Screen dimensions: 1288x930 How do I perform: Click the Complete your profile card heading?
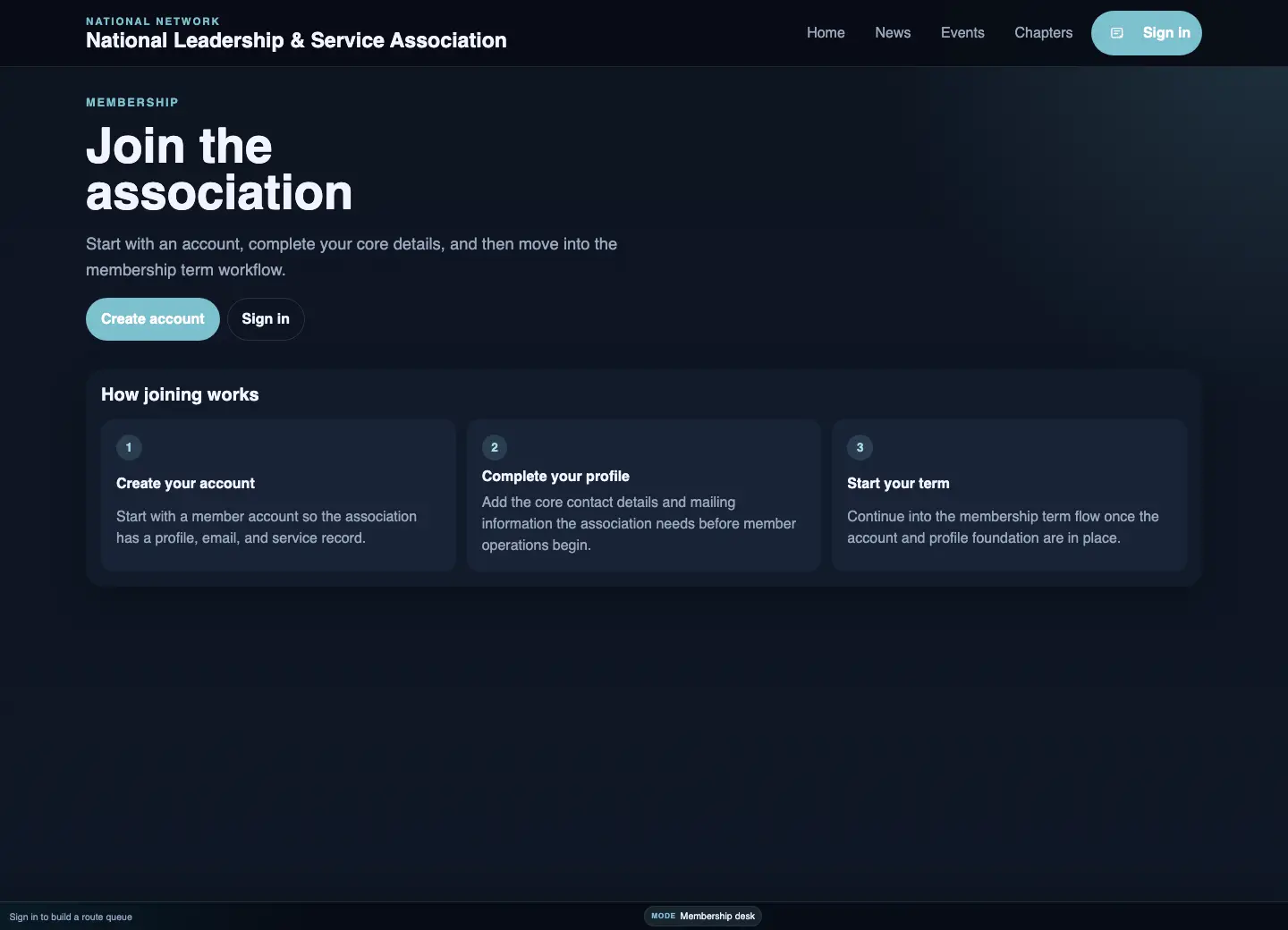[x=555, y=477]
